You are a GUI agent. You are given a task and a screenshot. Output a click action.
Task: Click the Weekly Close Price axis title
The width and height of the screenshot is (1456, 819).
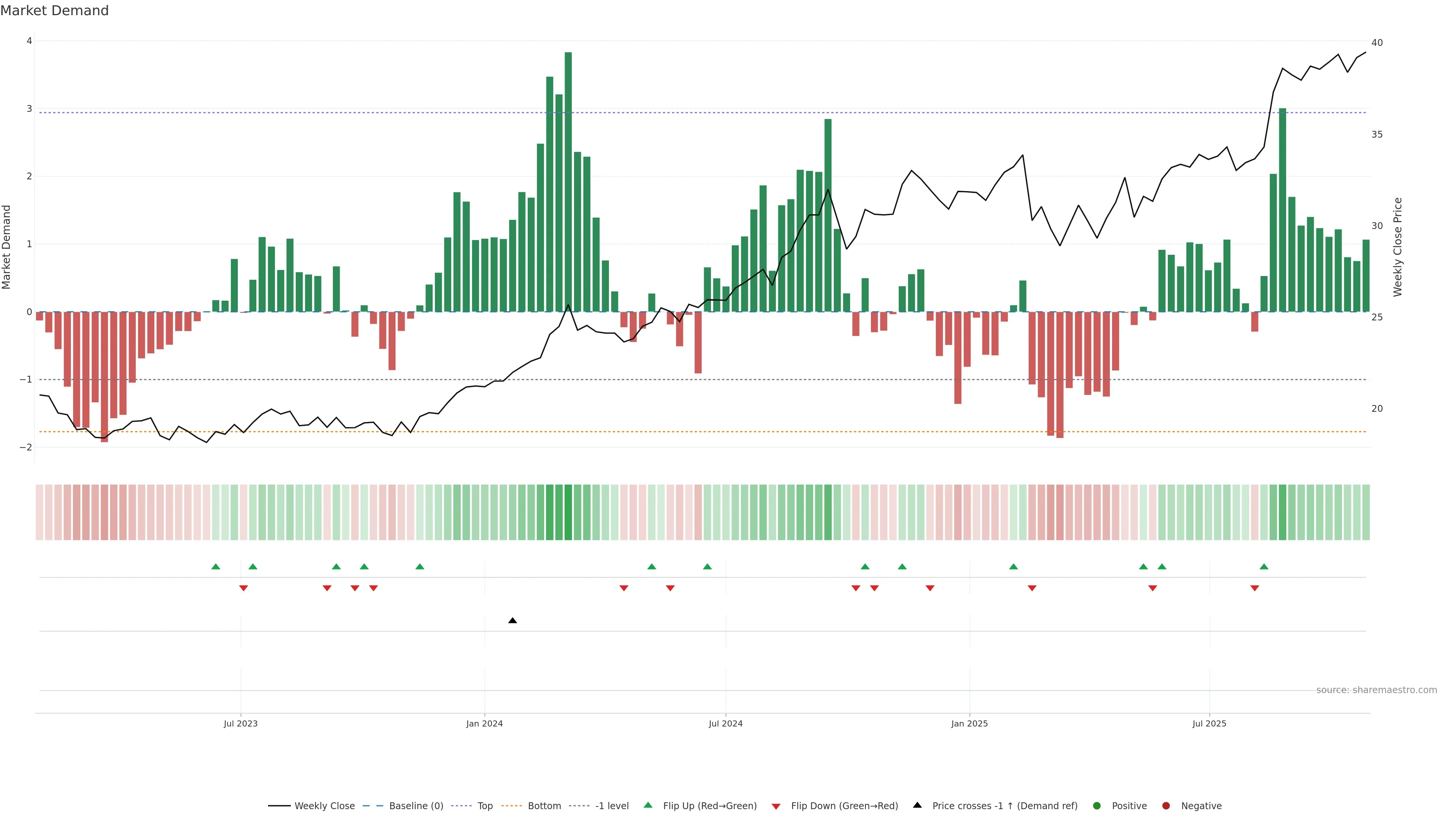click(x=1397, y=247)
